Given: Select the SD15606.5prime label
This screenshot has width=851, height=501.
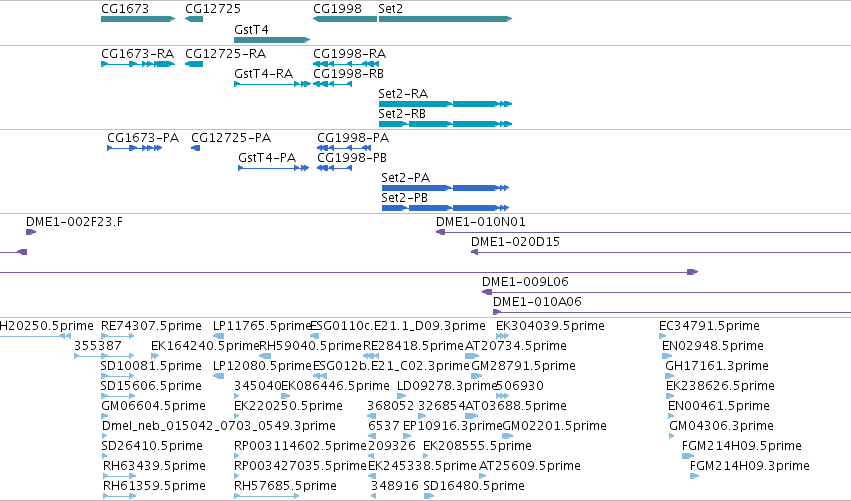Looking at the screenshot, I should pyautogui.click(x=151, y=386).
